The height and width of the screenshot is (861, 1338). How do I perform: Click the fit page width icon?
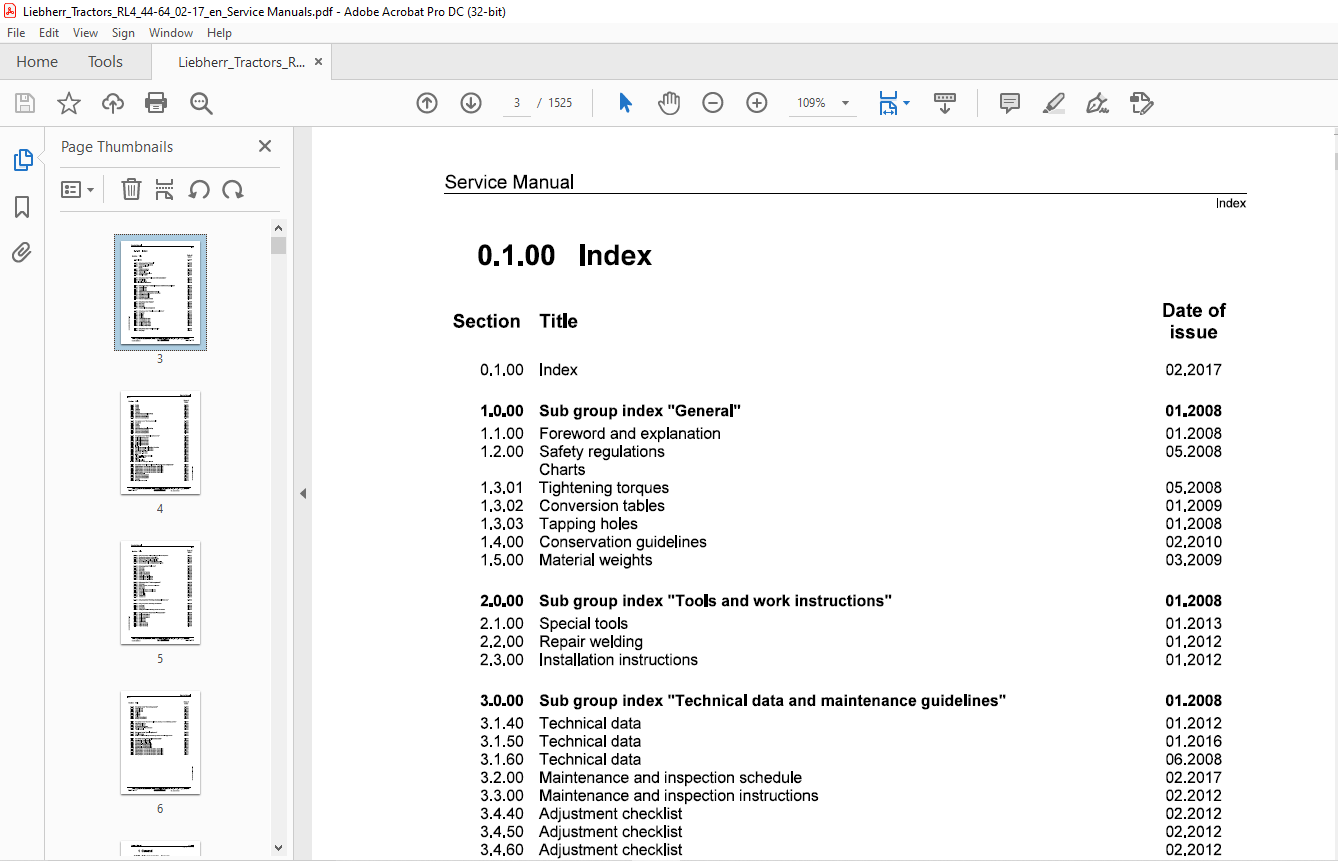888,103
